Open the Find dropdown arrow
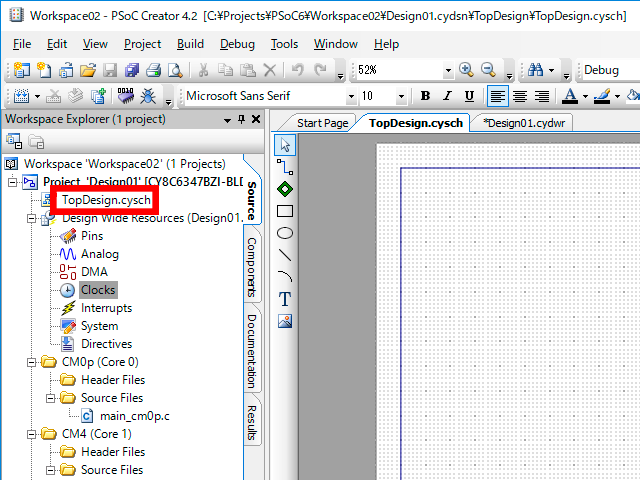Image resolution: width=640 pixels, height=480 pixels. (x=551, y=70)
